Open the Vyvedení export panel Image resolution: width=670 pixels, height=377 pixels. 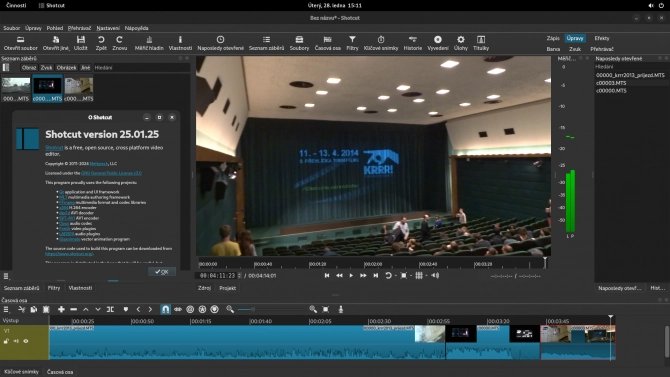(x=438, y=43)
